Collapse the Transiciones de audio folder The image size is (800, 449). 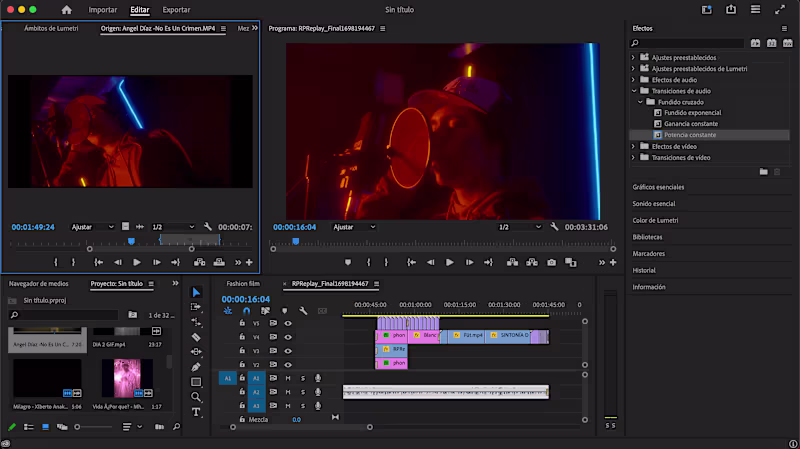633,90
